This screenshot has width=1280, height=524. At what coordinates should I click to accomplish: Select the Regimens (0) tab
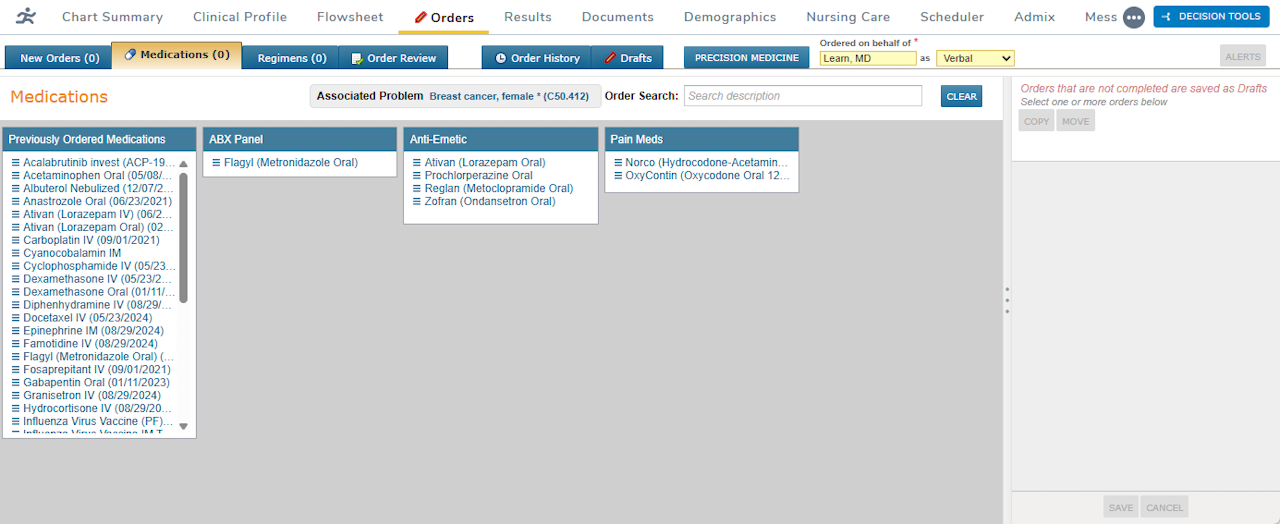tap(291, 58)
